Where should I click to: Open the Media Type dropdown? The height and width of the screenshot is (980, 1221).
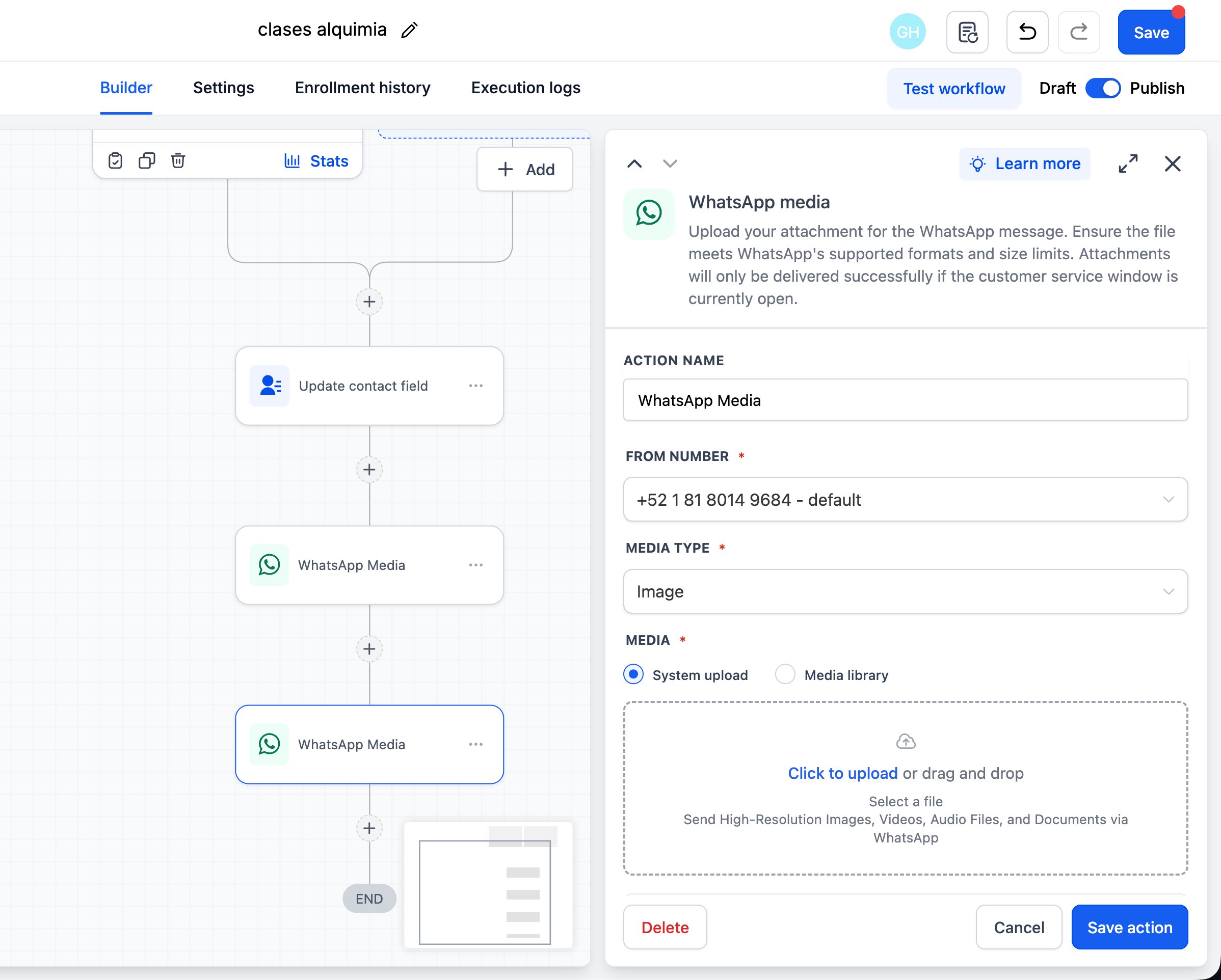905,591
